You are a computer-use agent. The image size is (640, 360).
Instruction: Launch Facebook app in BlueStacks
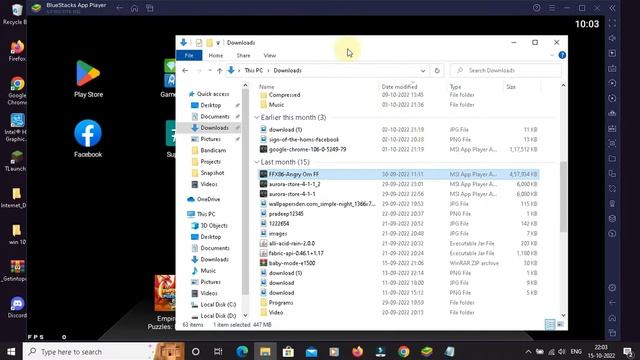88,139
